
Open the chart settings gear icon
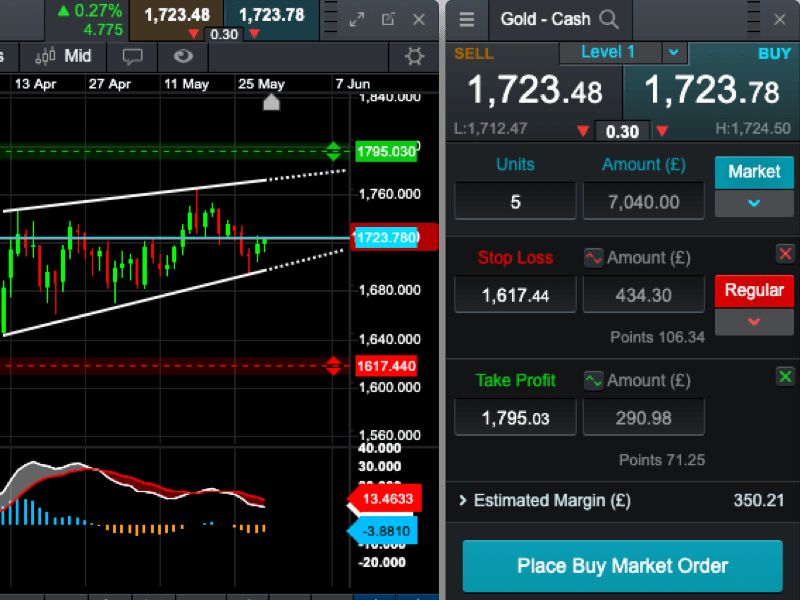tap(414, 57)
